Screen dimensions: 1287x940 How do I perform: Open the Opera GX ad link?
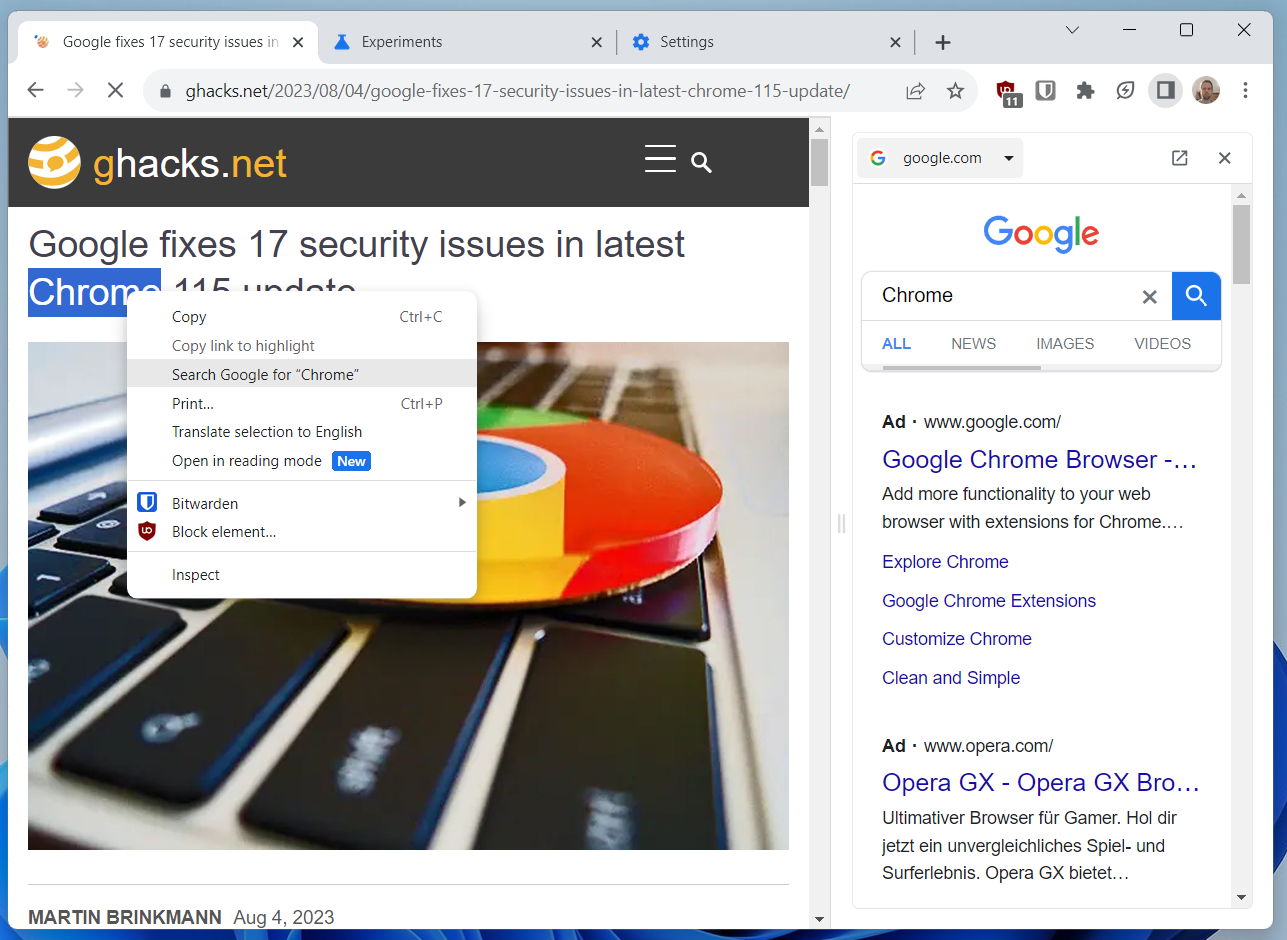(1040, 782)
